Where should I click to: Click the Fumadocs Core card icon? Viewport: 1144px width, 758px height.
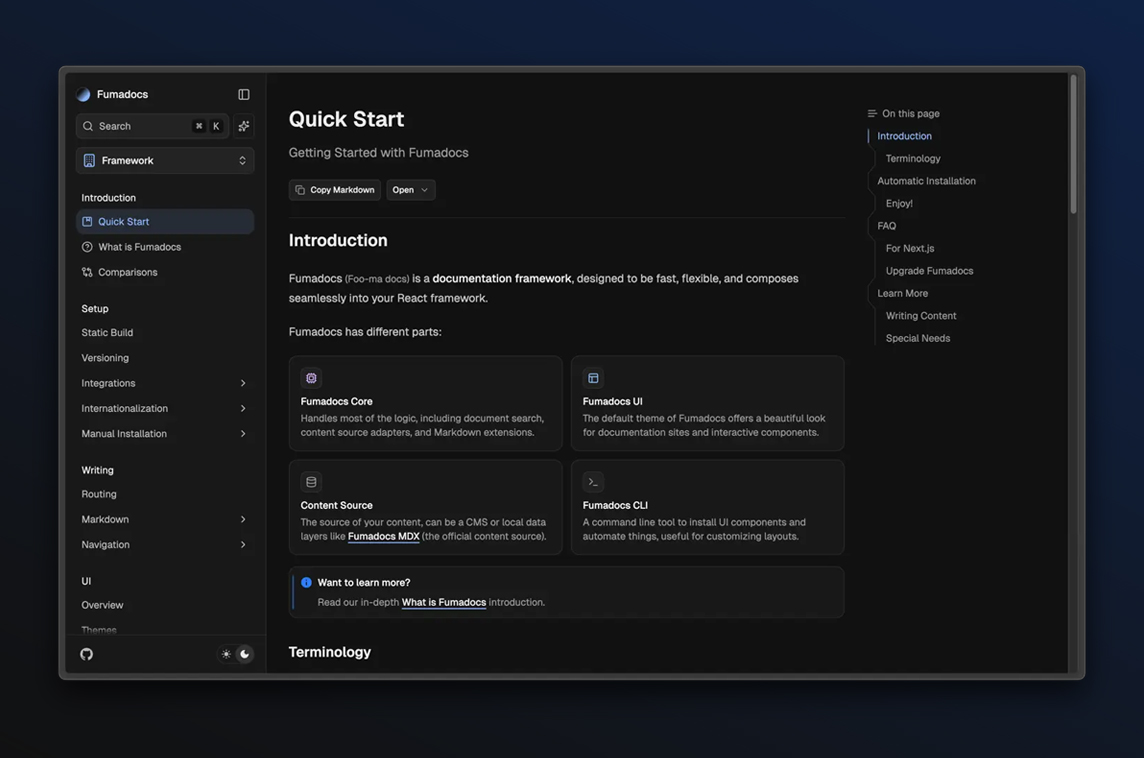pos(311,378)
